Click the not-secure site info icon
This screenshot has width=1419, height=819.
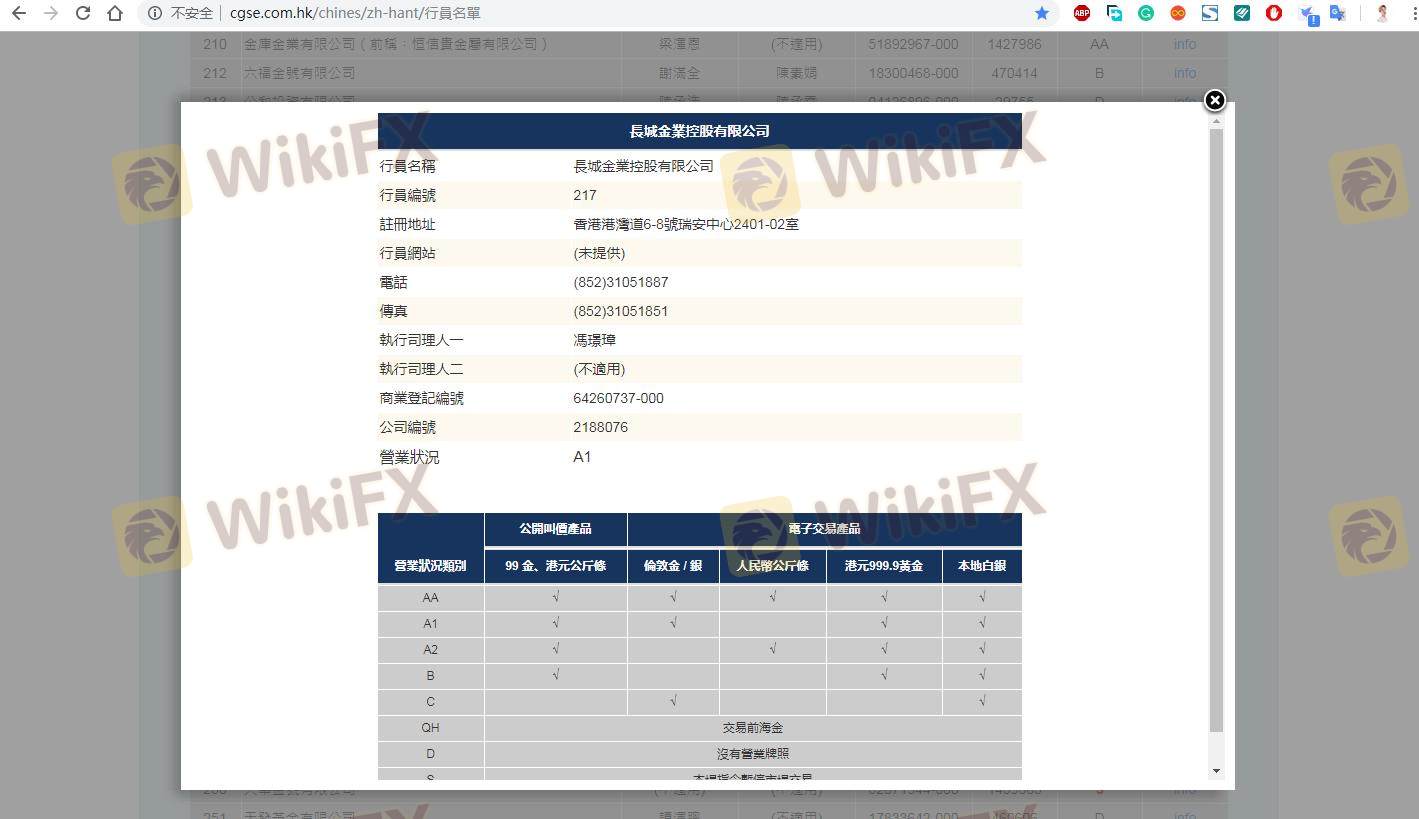pos(155,14)
